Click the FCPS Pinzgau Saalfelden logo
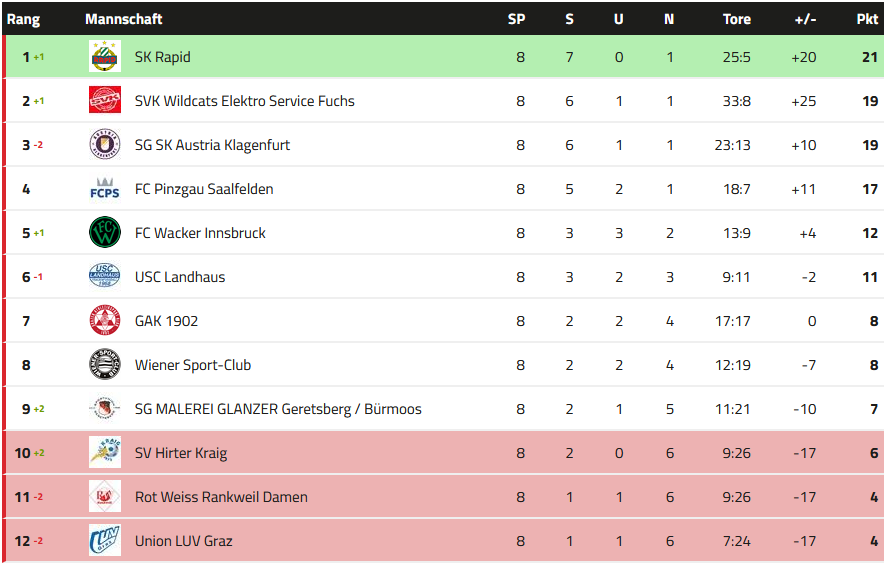The image size is (888, 565). click(104, 189)
